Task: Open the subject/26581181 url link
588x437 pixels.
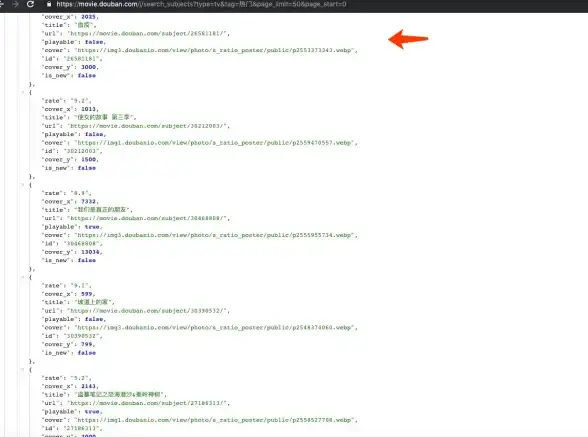Action: coord(148,33)
